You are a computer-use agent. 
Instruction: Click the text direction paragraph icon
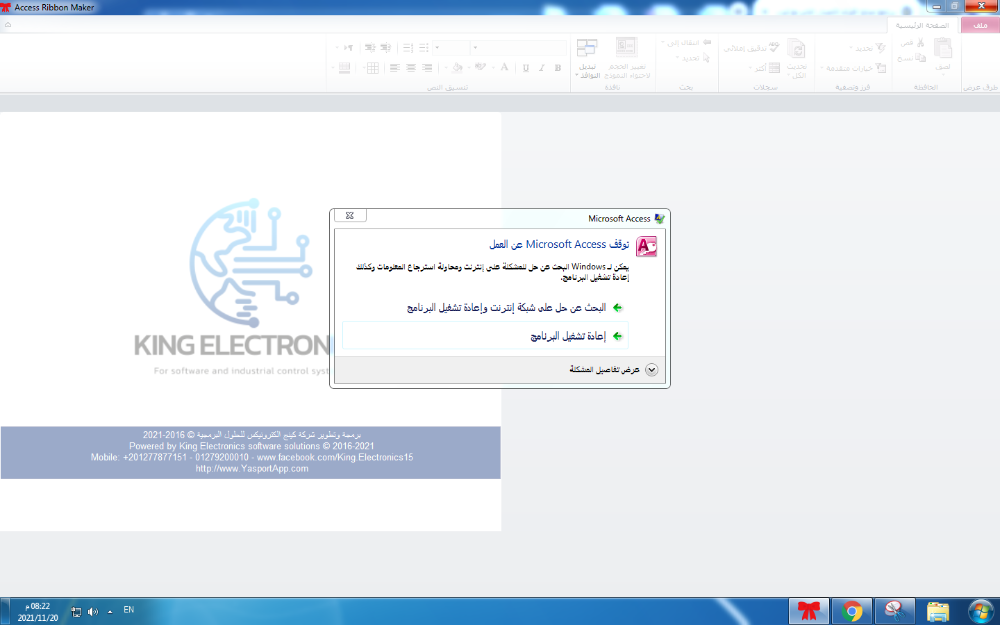click(348, 47)
